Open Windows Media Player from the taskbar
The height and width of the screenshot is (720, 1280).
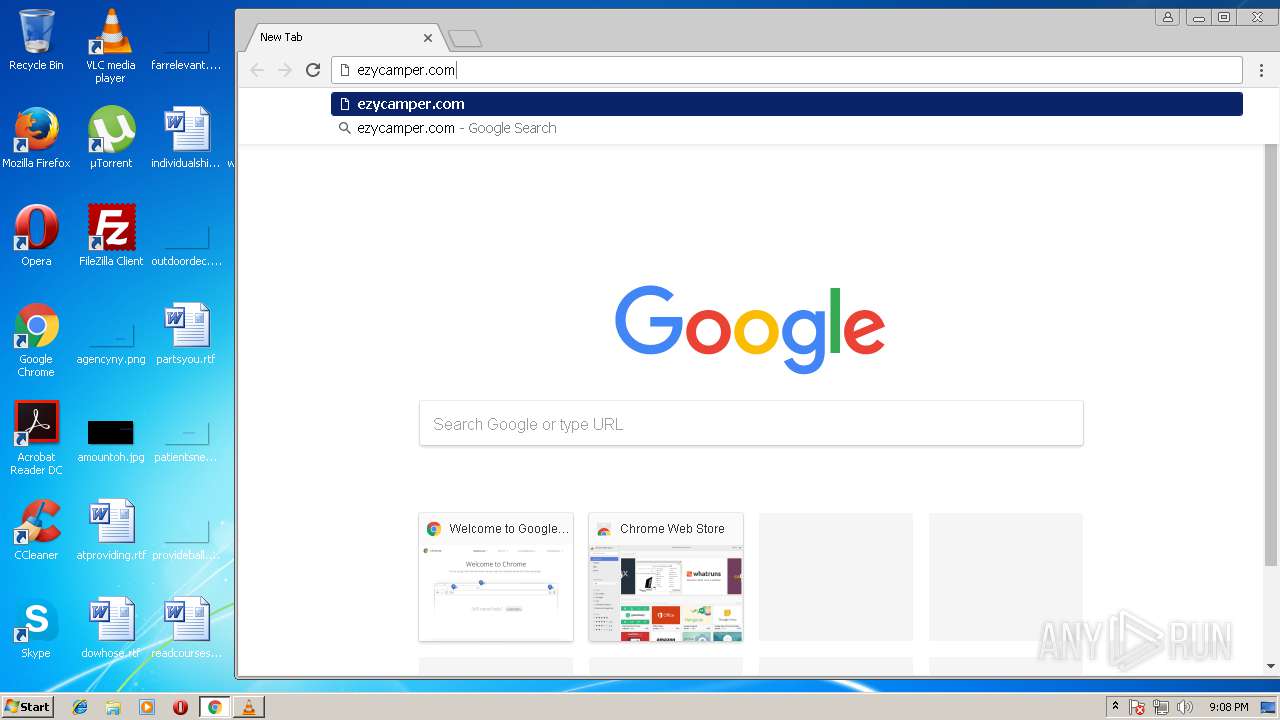coord(147,707)
